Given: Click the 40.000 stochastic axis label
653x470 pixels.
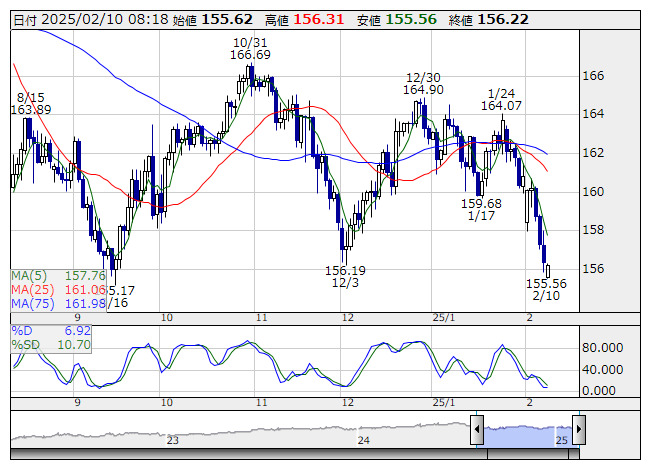Looking at the screenshot, I should tap(603, 370).
